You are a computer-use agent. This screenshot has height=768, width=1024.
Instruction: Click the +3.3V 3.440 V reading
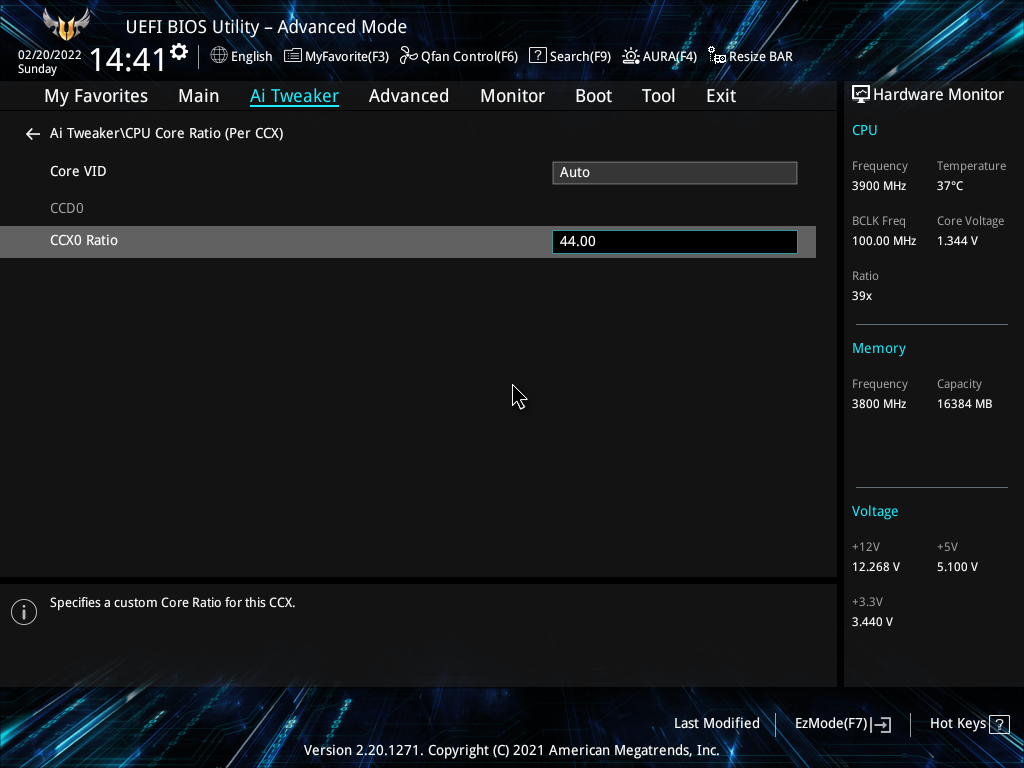coord(872,622)
